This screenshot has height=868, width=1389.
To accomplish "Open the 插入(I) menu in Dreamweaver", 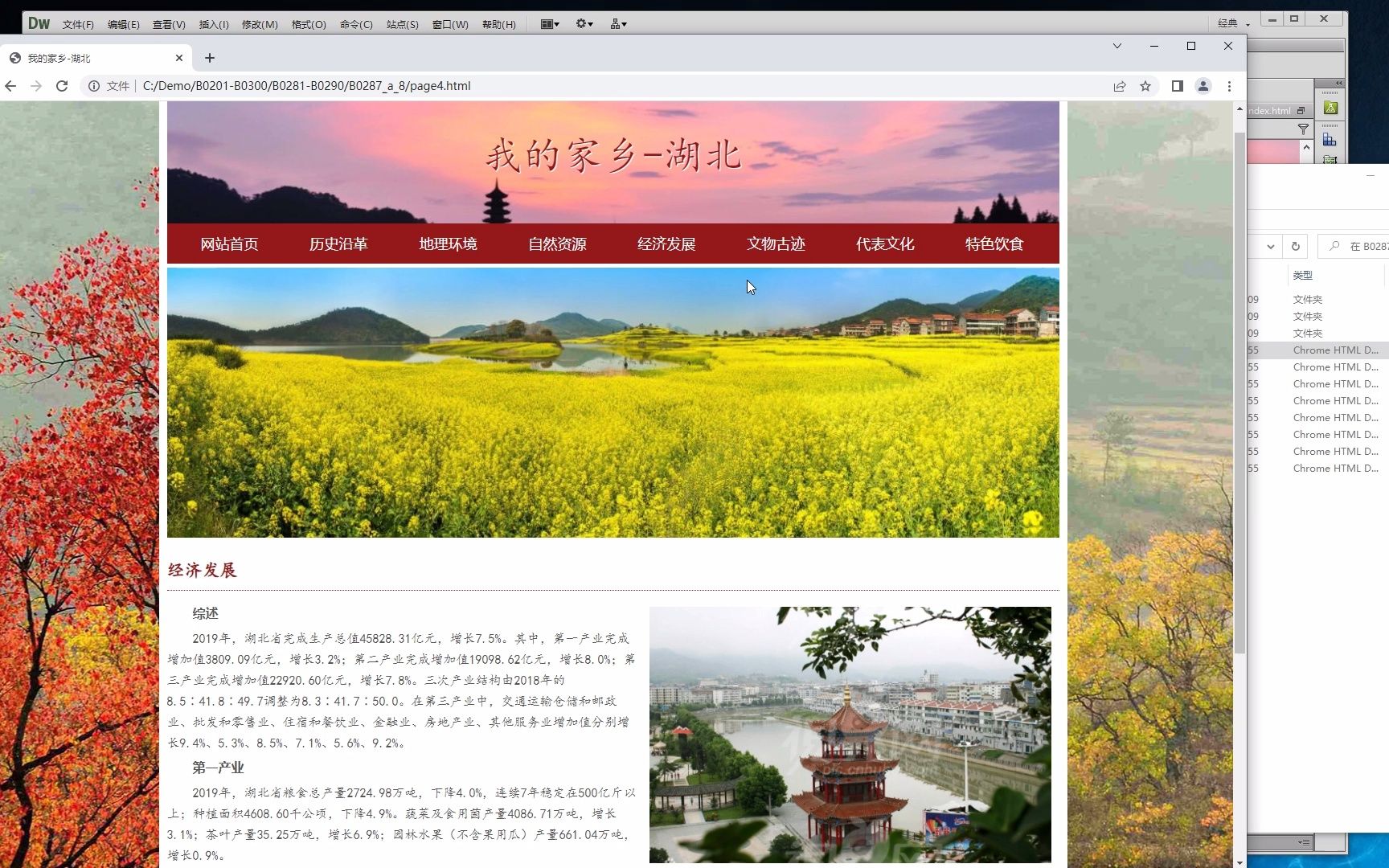I will 214,24.
